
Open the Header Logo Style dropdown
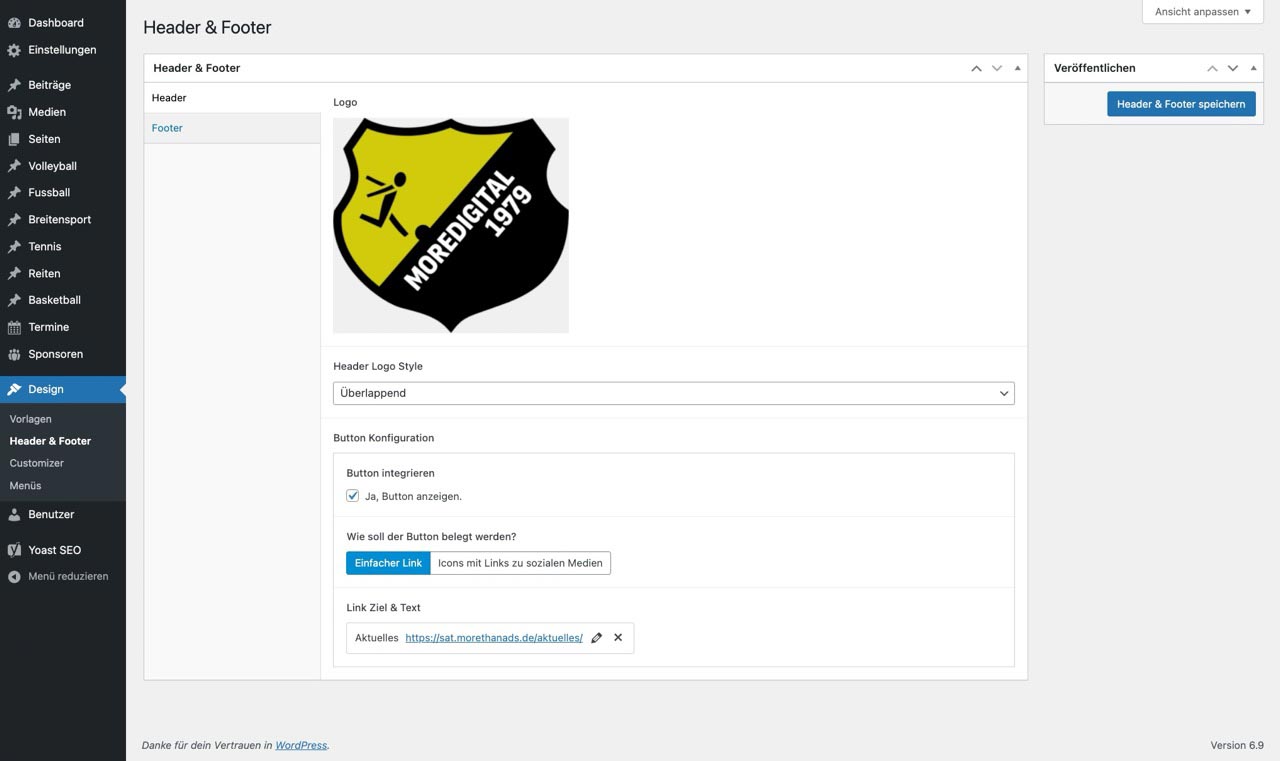[673, 393]
